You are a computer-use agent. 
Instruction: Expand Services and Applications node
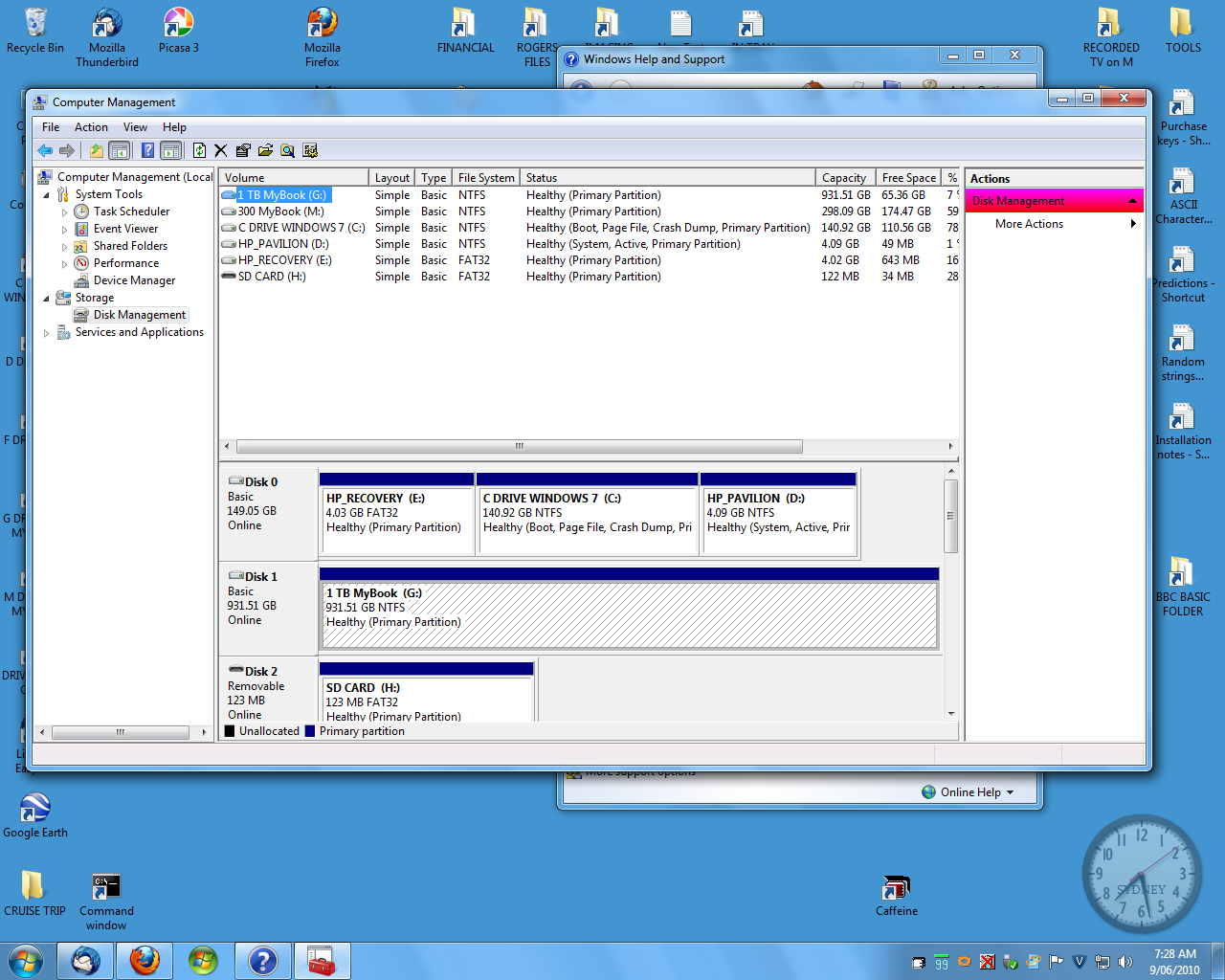pyautogui.click(x=46, y=332)
